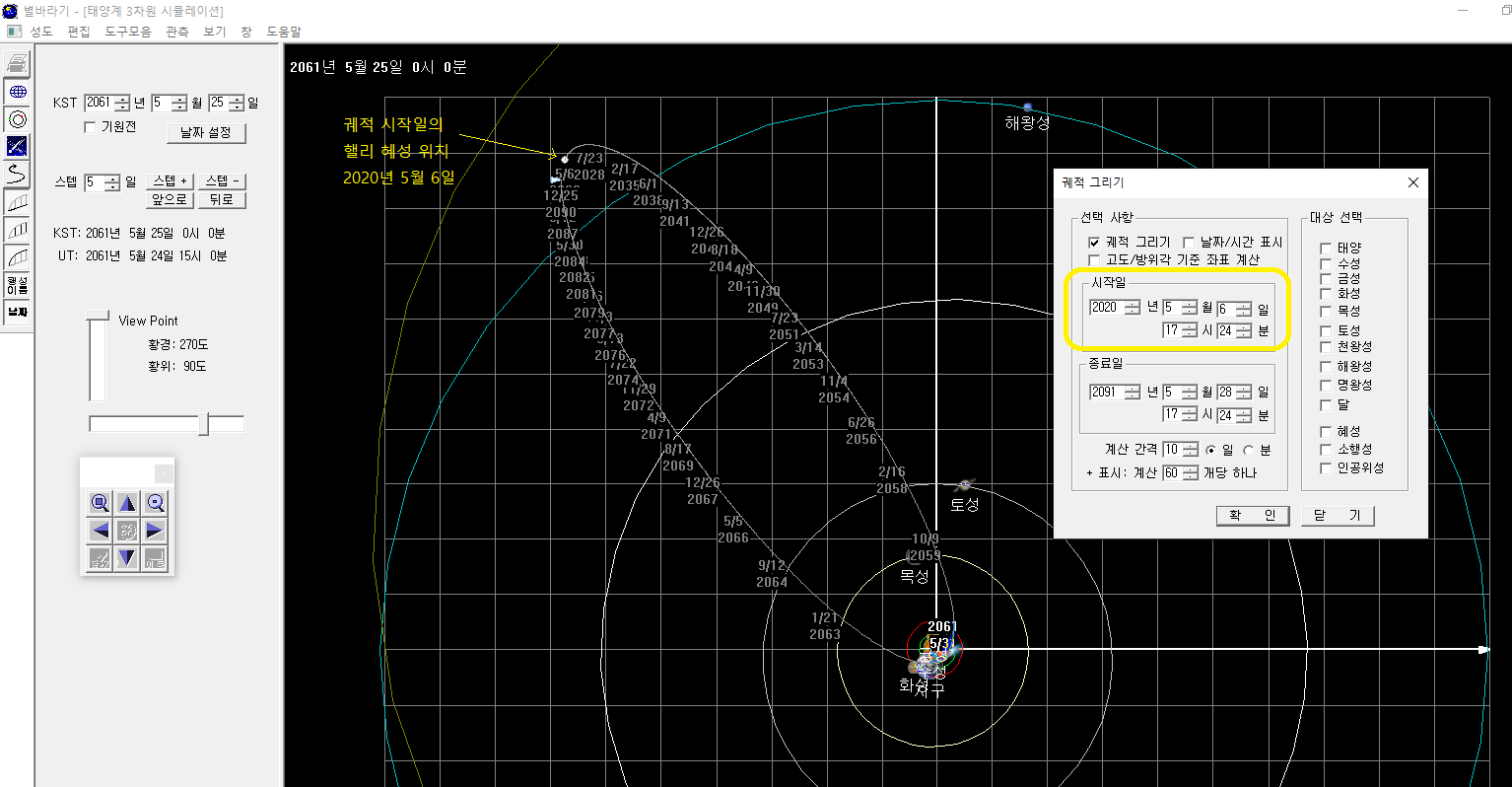
Task: Click the 날짜 설정 button
Action: click(x=206, y=132)
